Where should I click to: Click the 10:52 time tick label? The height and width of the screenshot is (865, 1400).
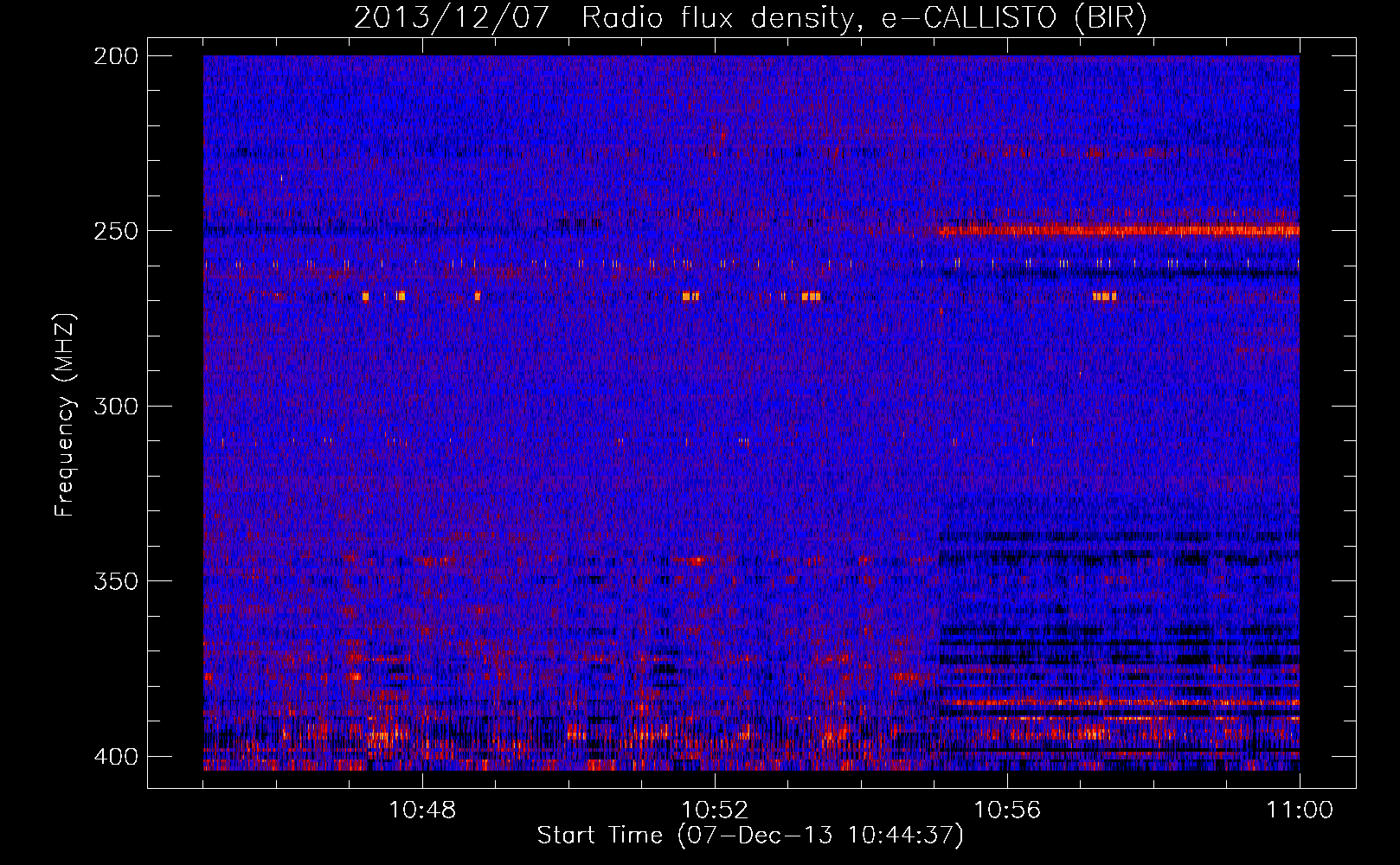[x=715, y=811]
